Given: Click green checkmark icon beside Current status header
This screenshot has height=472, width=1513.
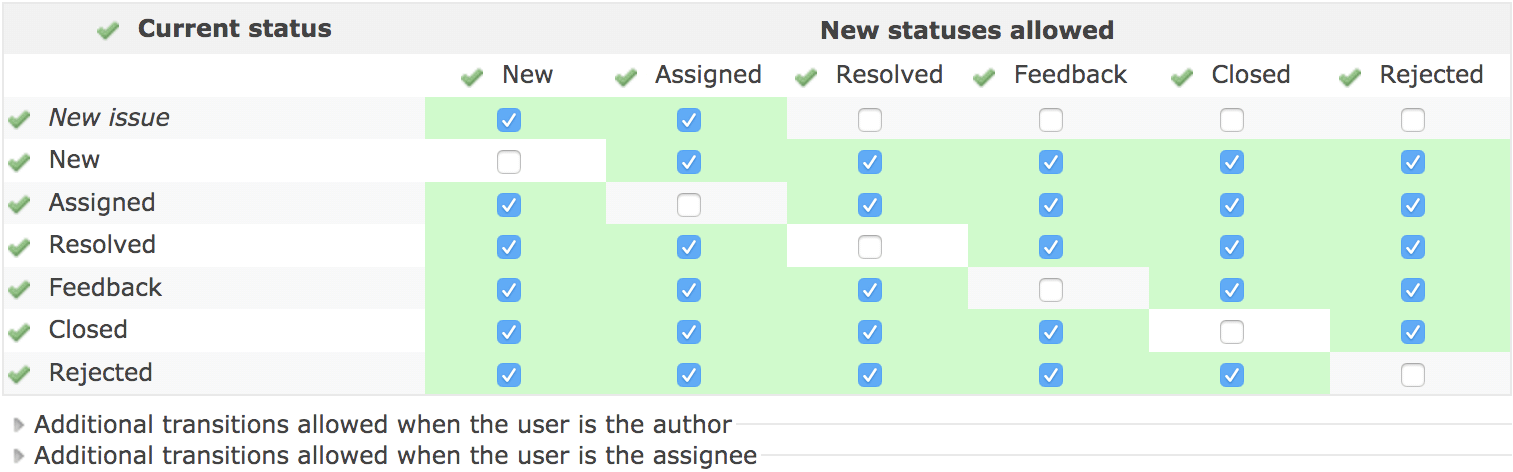Looking at the screenshot, I should click(x=108, y=31).
